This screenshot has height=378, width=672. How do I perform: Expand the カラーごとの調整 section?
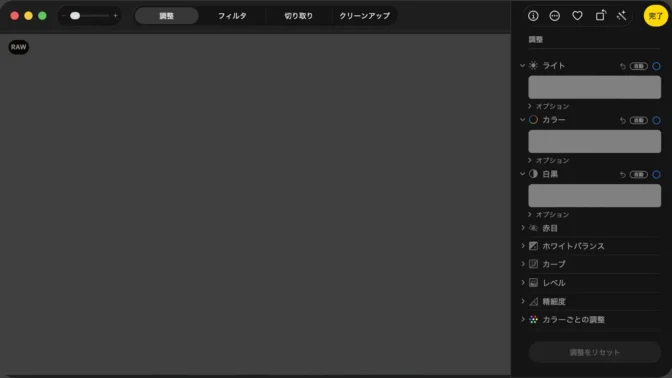coord(523,319)
